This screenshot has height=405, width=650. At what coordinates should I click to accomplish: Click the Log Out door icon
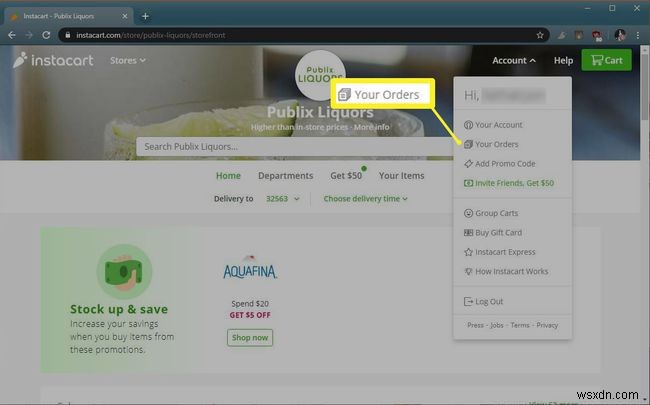tap(468, 301)
